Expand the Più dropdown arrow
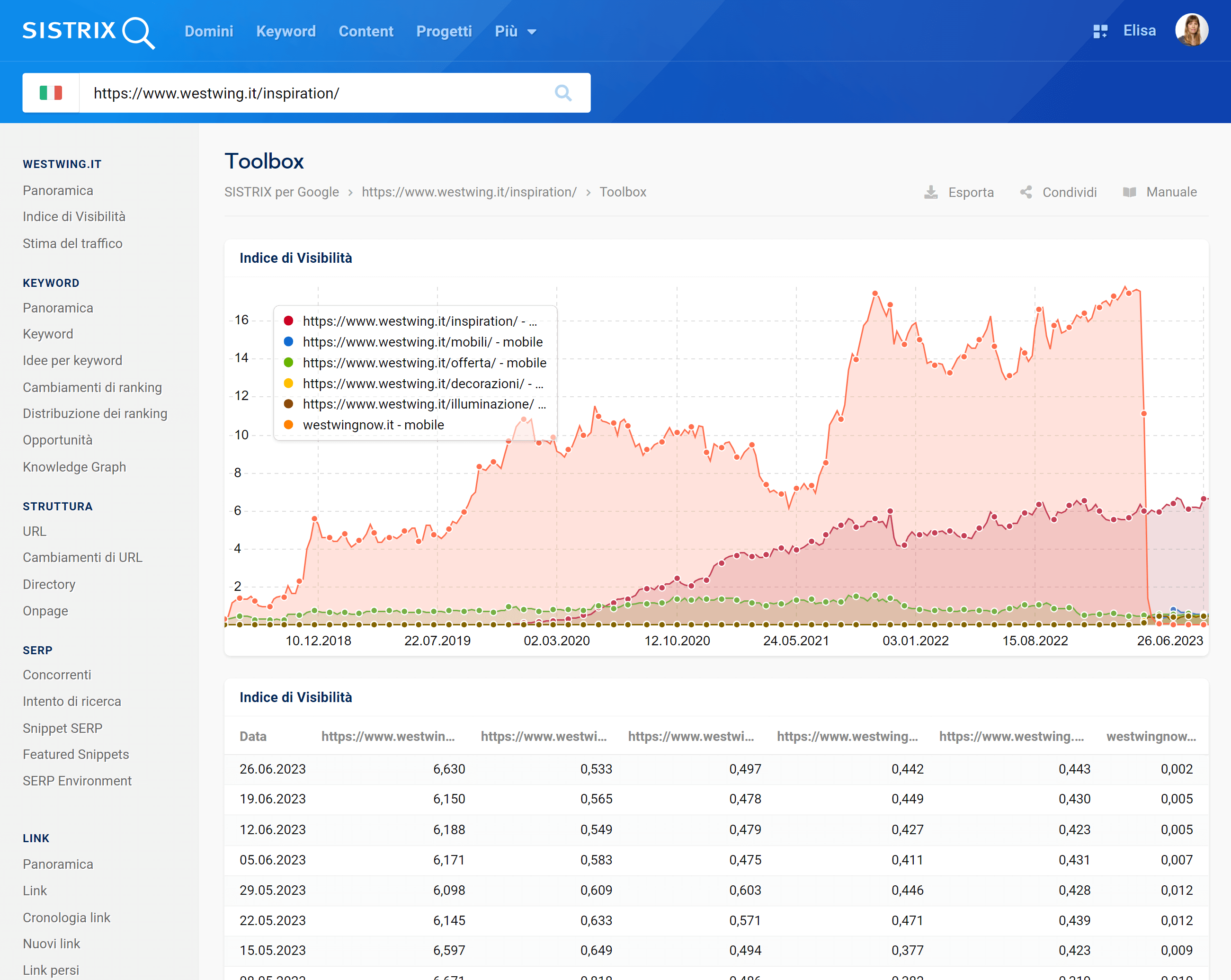The height and width of the screenshot is (980, 1231). pyautogui.click(x=532, y=32)
